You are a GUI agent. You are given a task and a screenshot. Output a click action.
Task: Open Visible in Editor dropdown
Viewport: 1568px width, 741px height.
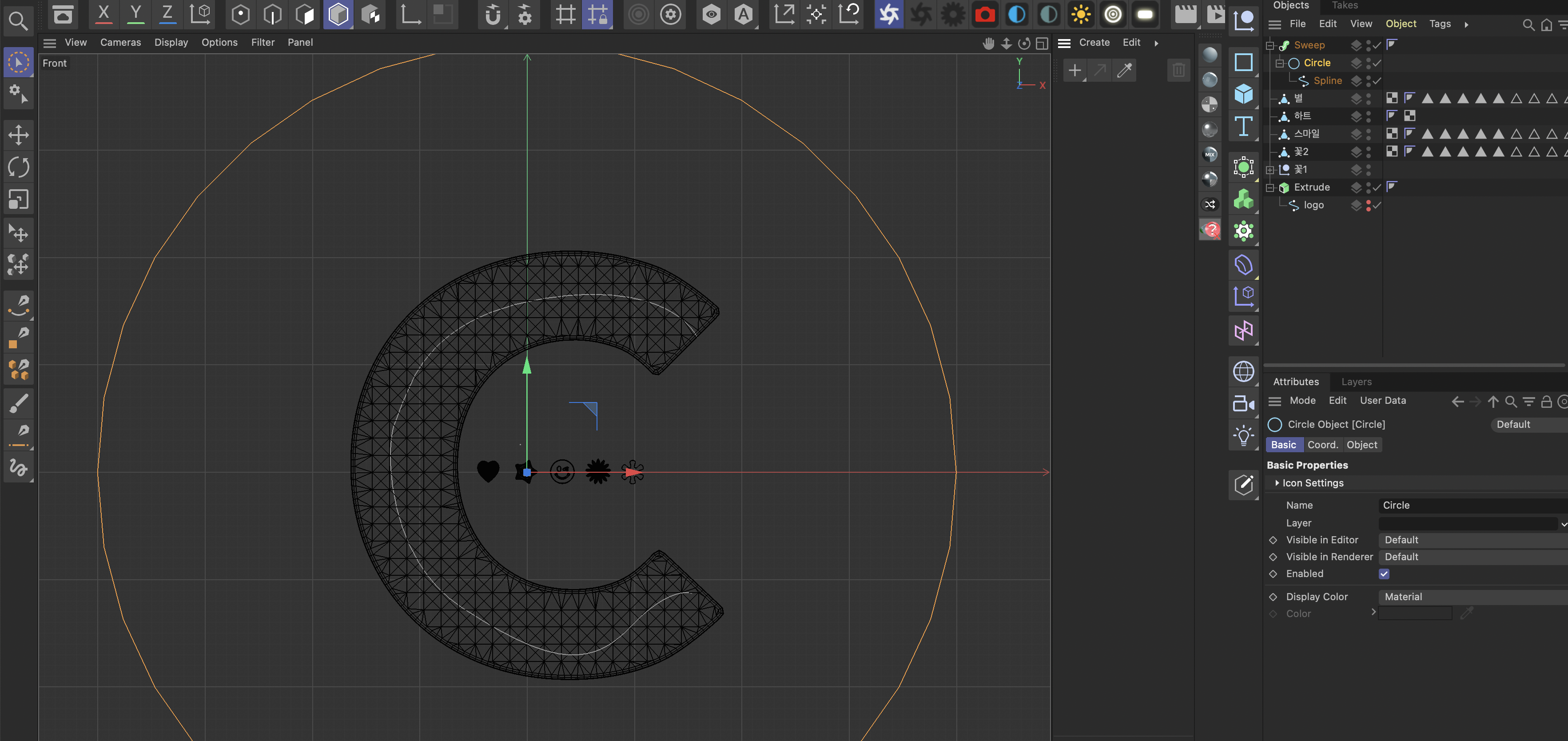[x=1473, y=540]
